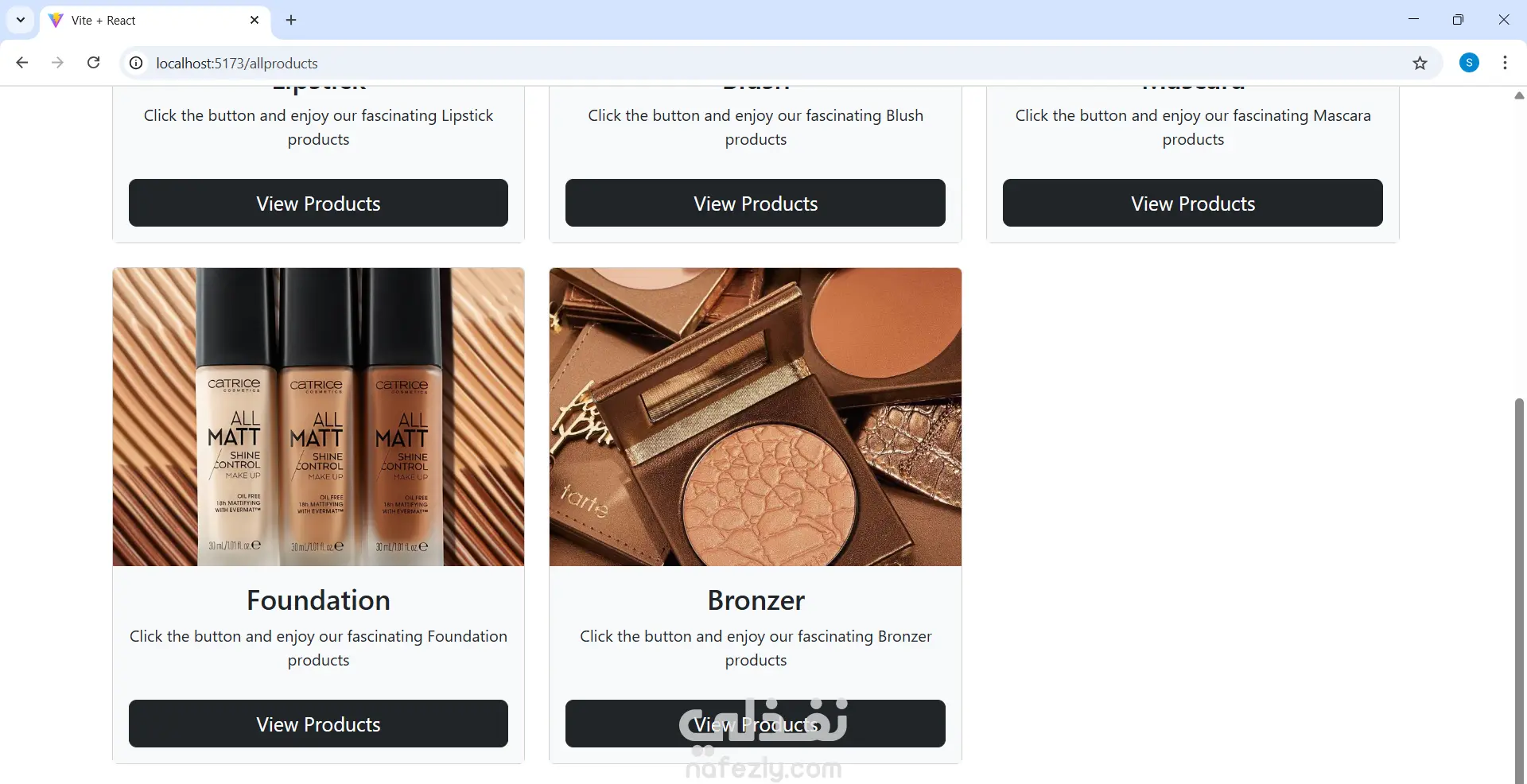The width and height of the screenshot is (1527, 784).
Task: View Products for Lipstick
Action: tap(318, 203)
